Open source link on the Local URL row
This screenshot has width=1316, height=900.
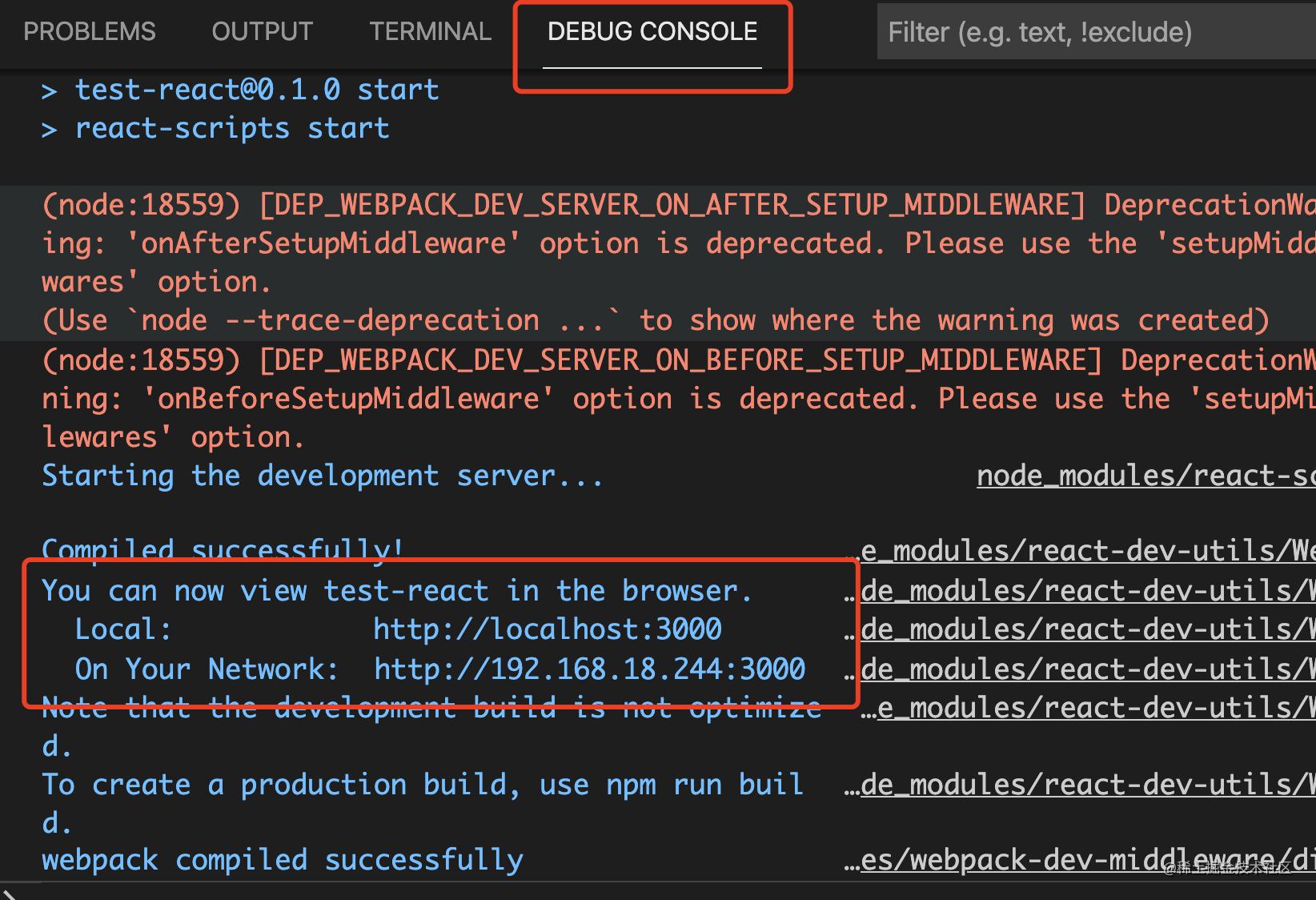coord(1087,629)
